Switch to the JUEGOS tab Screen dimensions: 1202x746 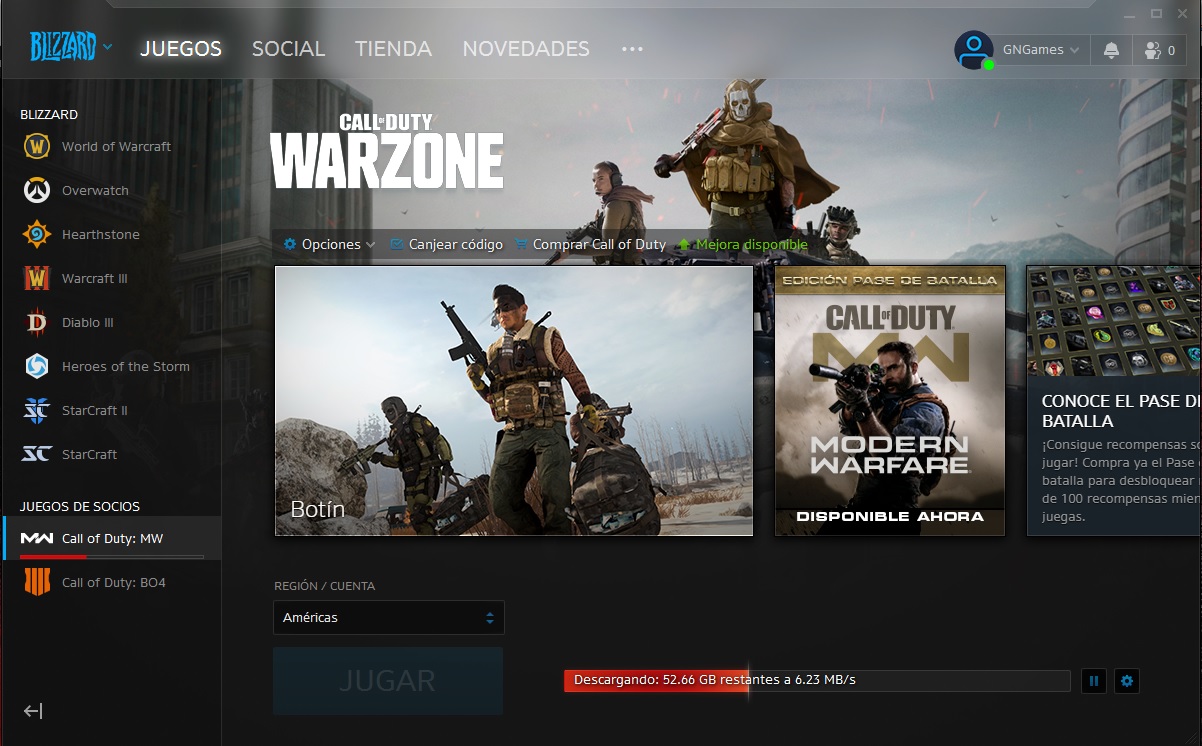click(x=181, y=48)
